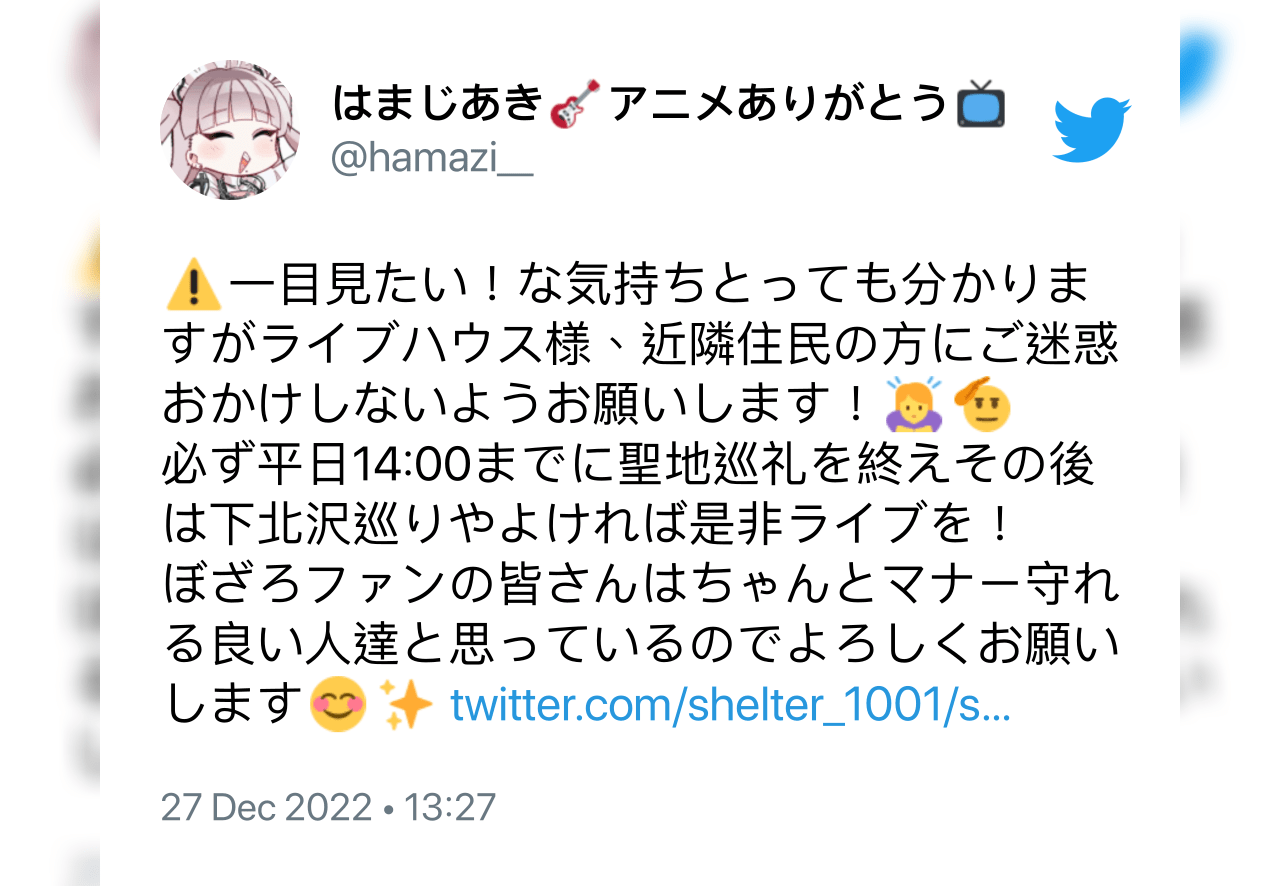
Task: Open the anime girl profile avatar
Action: point(230,130)
